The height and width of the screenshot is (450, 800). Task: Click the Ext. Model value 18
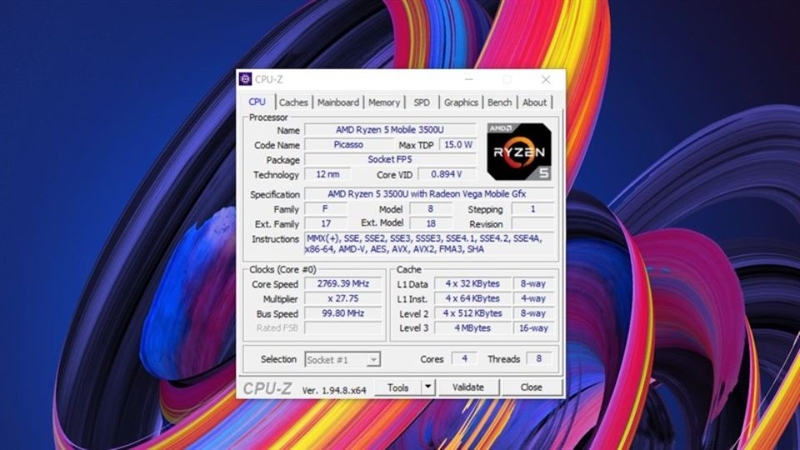431,224
